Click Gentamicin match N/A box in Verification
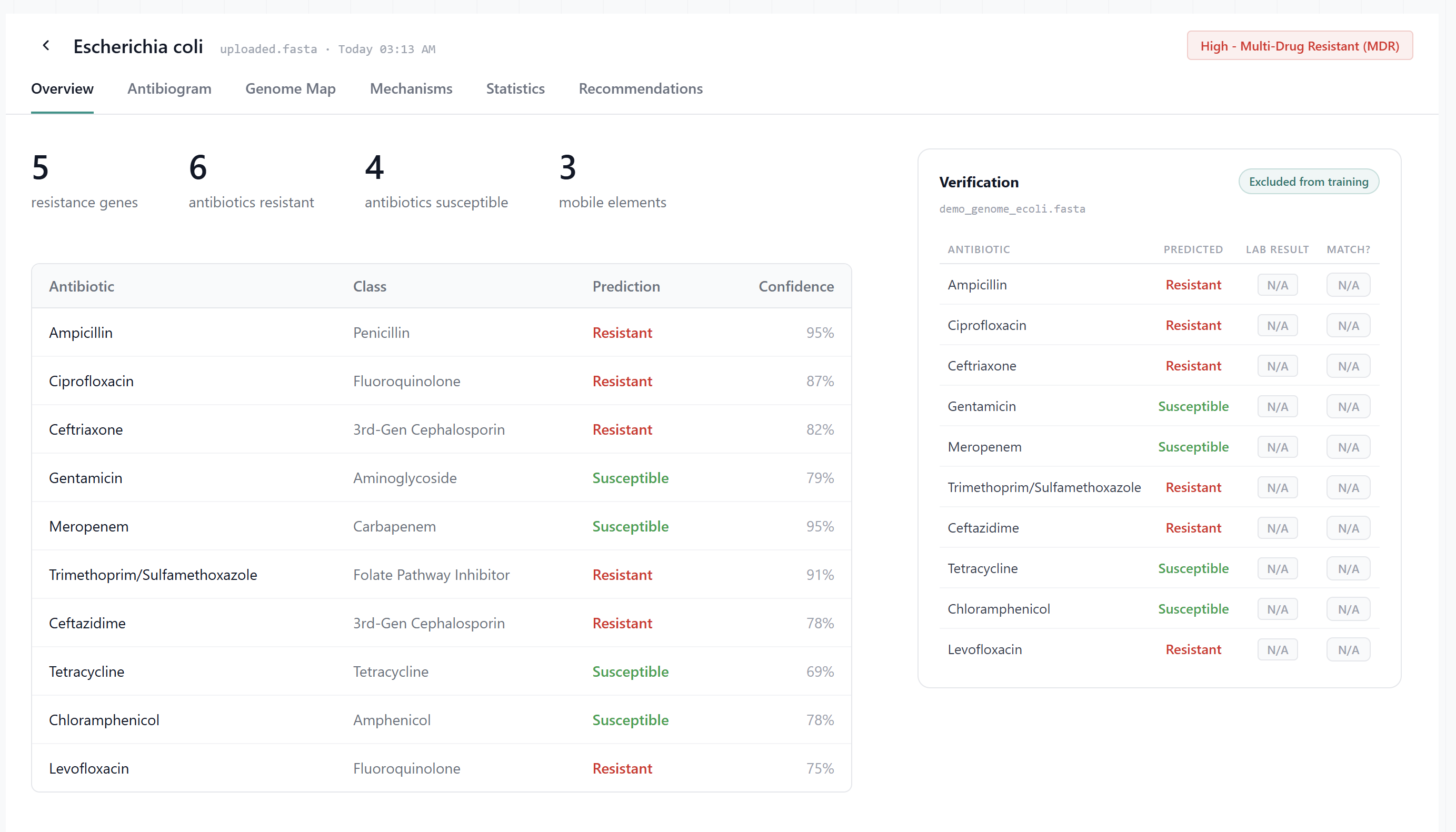 [1348, 407]
